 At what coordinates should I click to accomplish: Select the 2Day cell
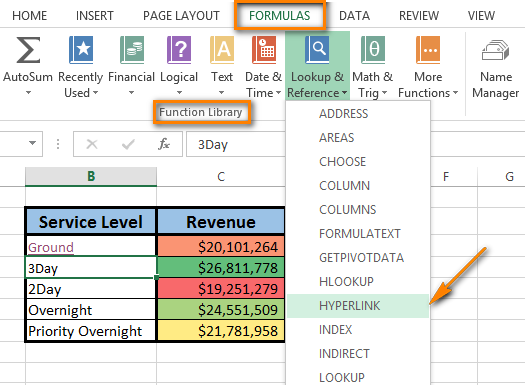tap(91, 289)
